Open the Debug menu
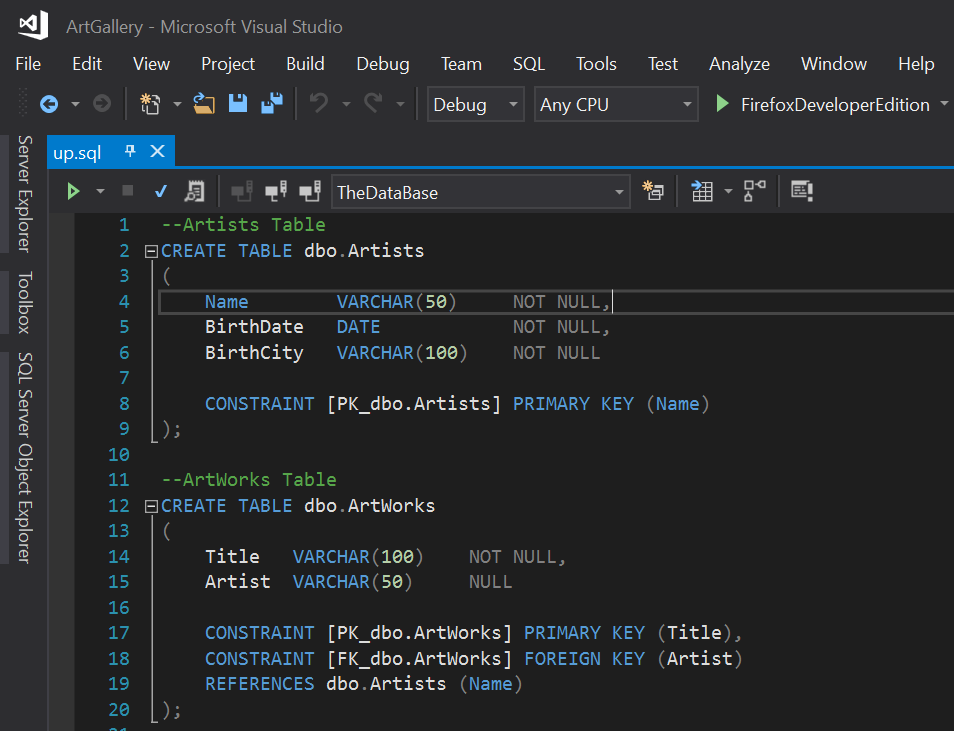Screen dimensions: 954x731 click(383, 64)
